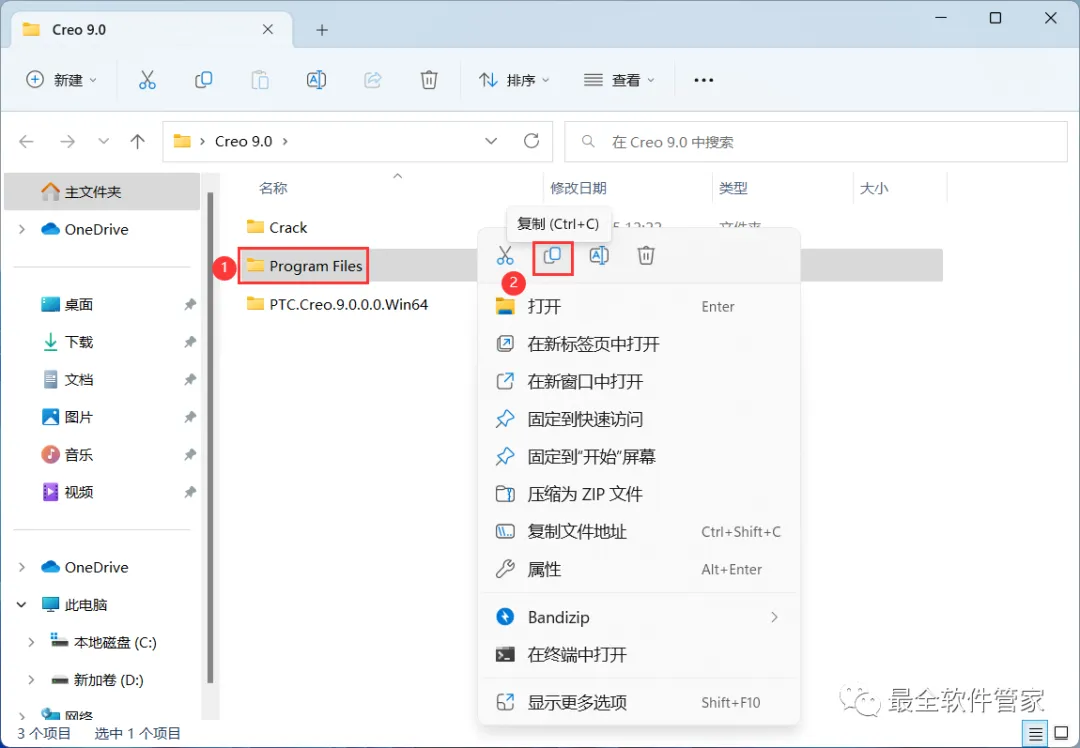
Task: Open a new tab with the plus button
Action: pos(322,30)
